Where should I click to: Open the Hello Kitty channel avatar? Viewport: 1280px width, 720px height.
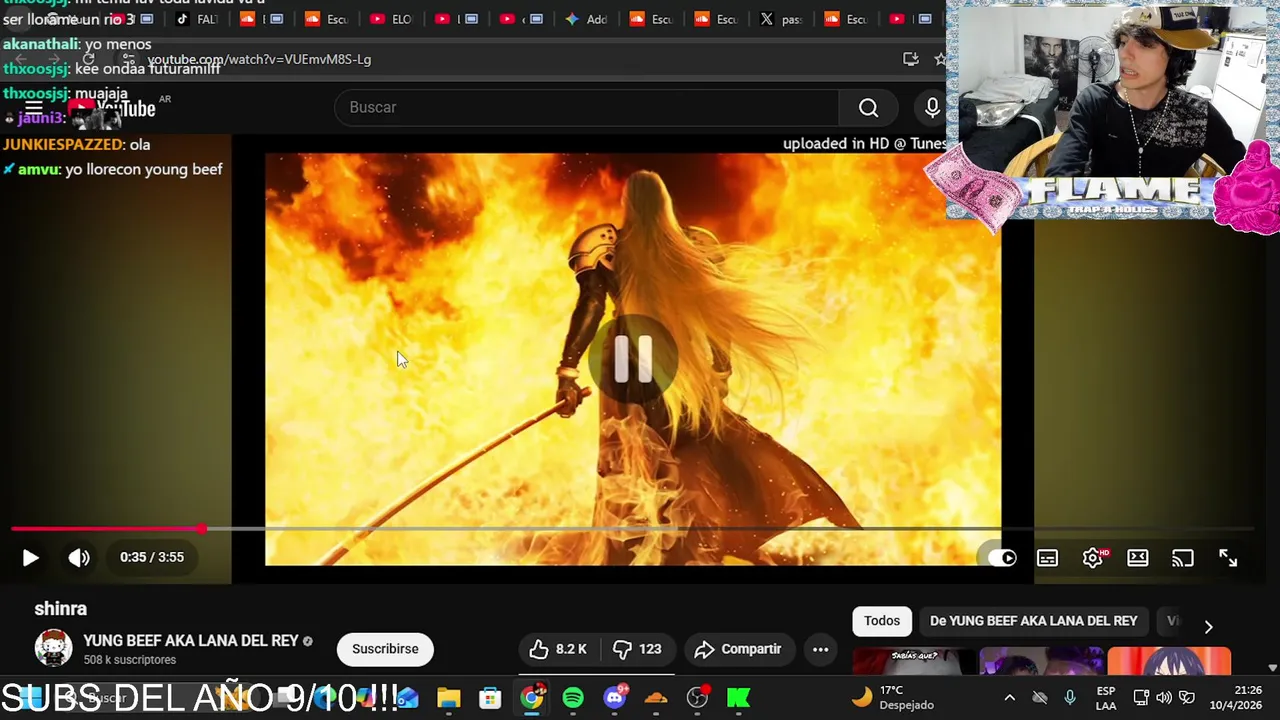coord(53,648)
